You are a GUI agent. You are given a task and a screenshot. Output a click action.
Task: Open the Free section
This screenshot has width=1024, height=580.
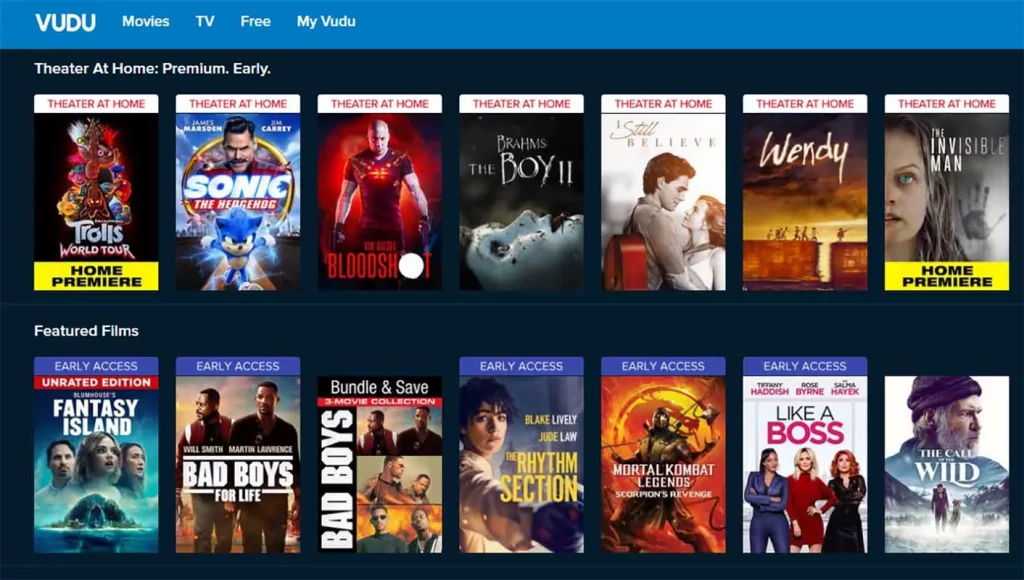pyautogui.click(x=255, y=22)
